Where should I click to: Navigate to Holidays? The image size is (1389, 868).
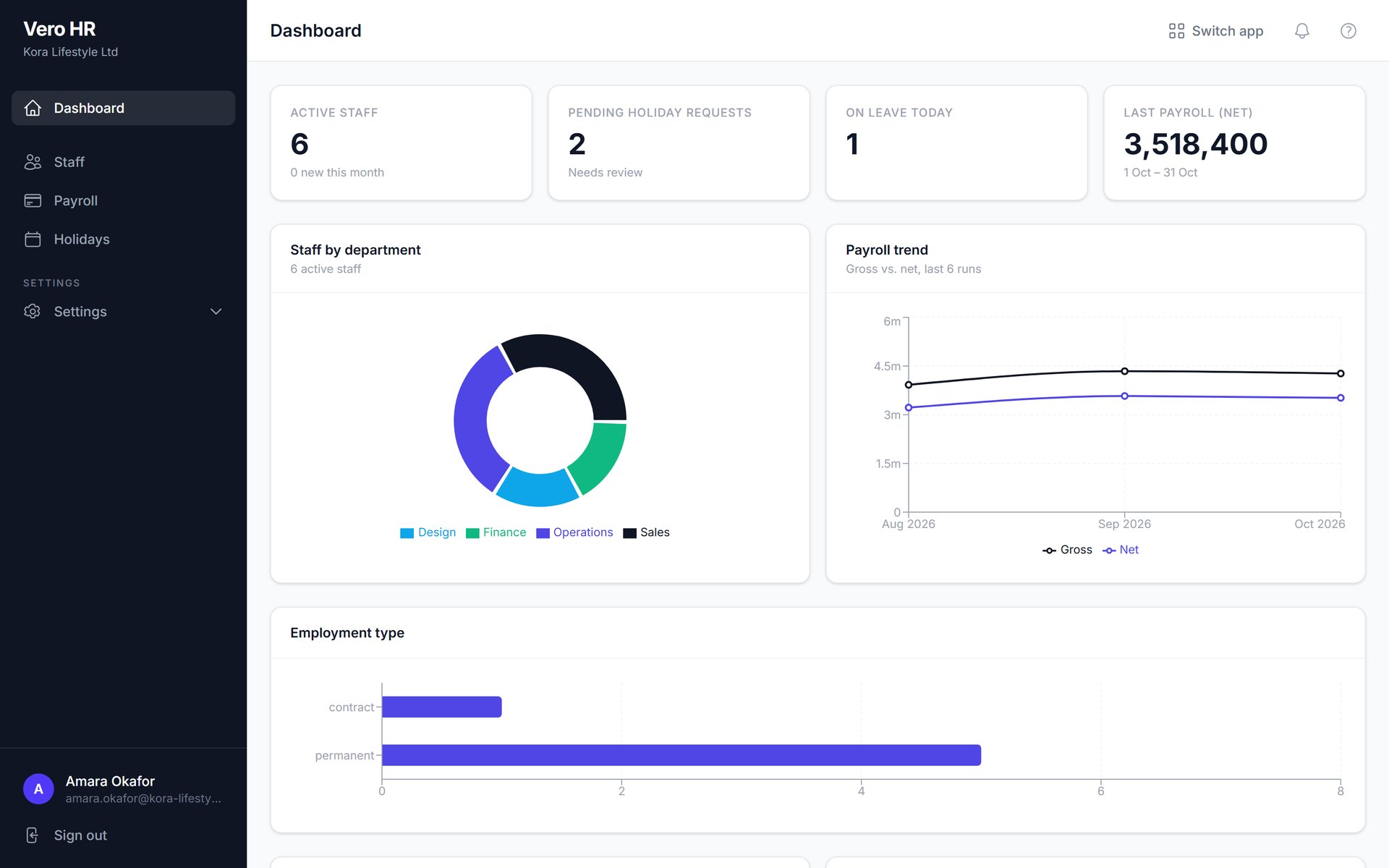pyautogui.click(x=123, y=239)
